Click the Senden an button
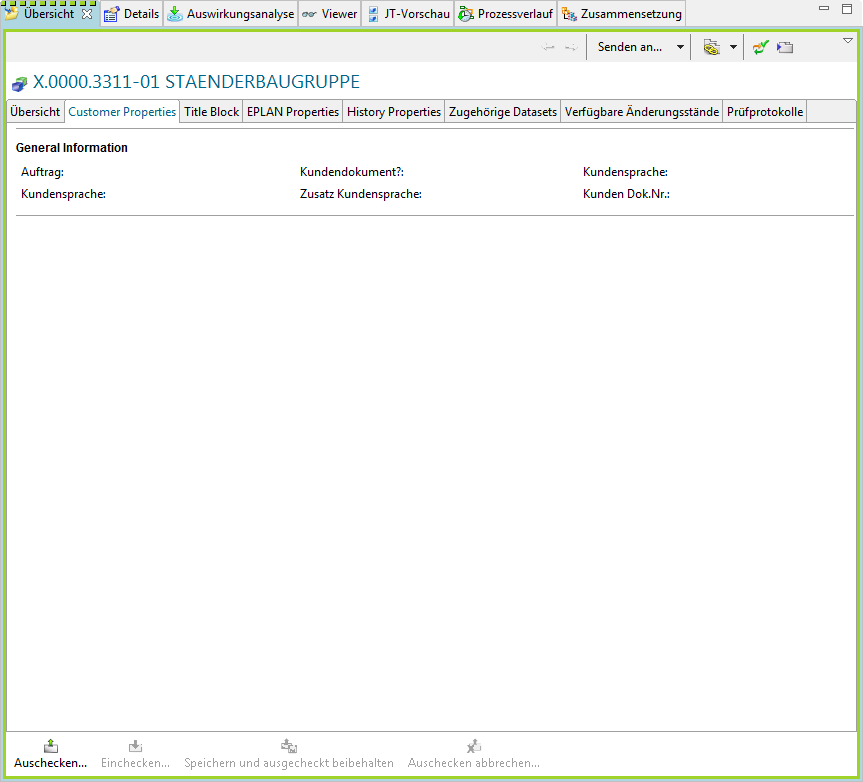This screenshot has height=782, width=863. point(629,47)
